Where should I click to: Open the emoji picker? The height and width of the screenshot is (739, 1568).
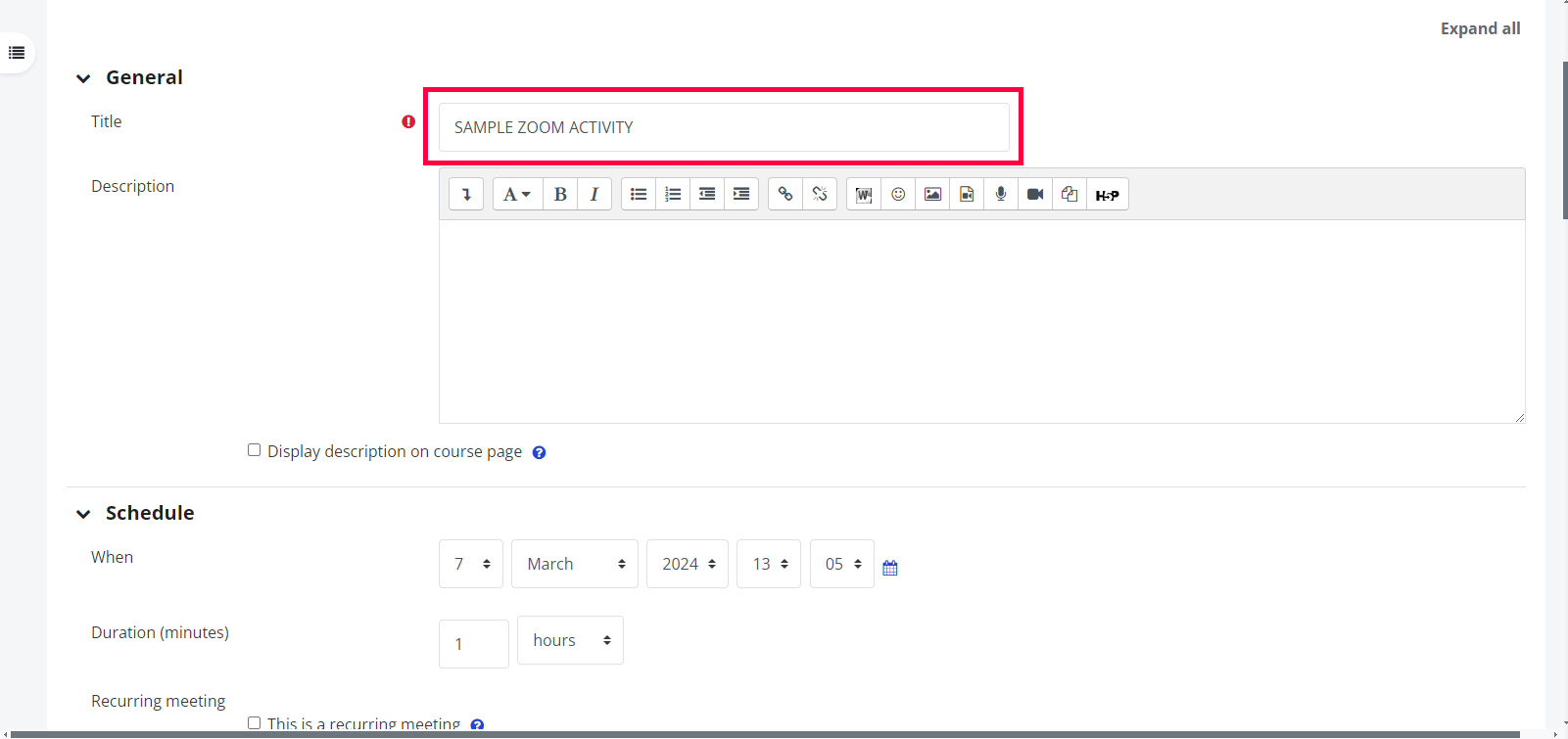(x=898, y=194)
